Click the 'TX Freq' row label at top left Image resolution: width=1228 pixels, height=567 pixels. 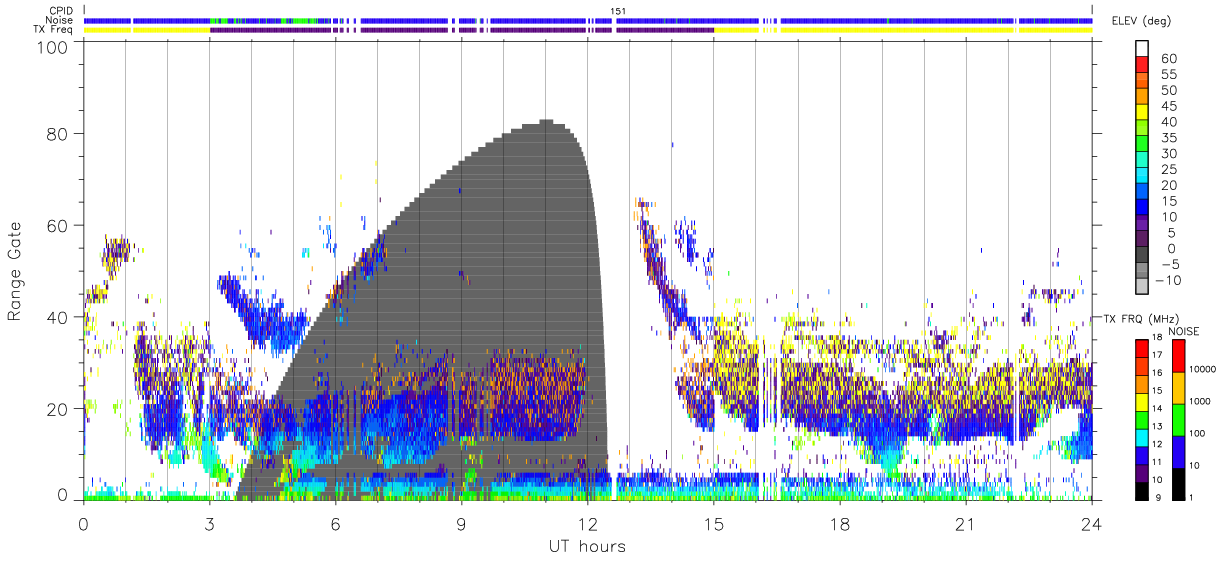pos(54,29)
